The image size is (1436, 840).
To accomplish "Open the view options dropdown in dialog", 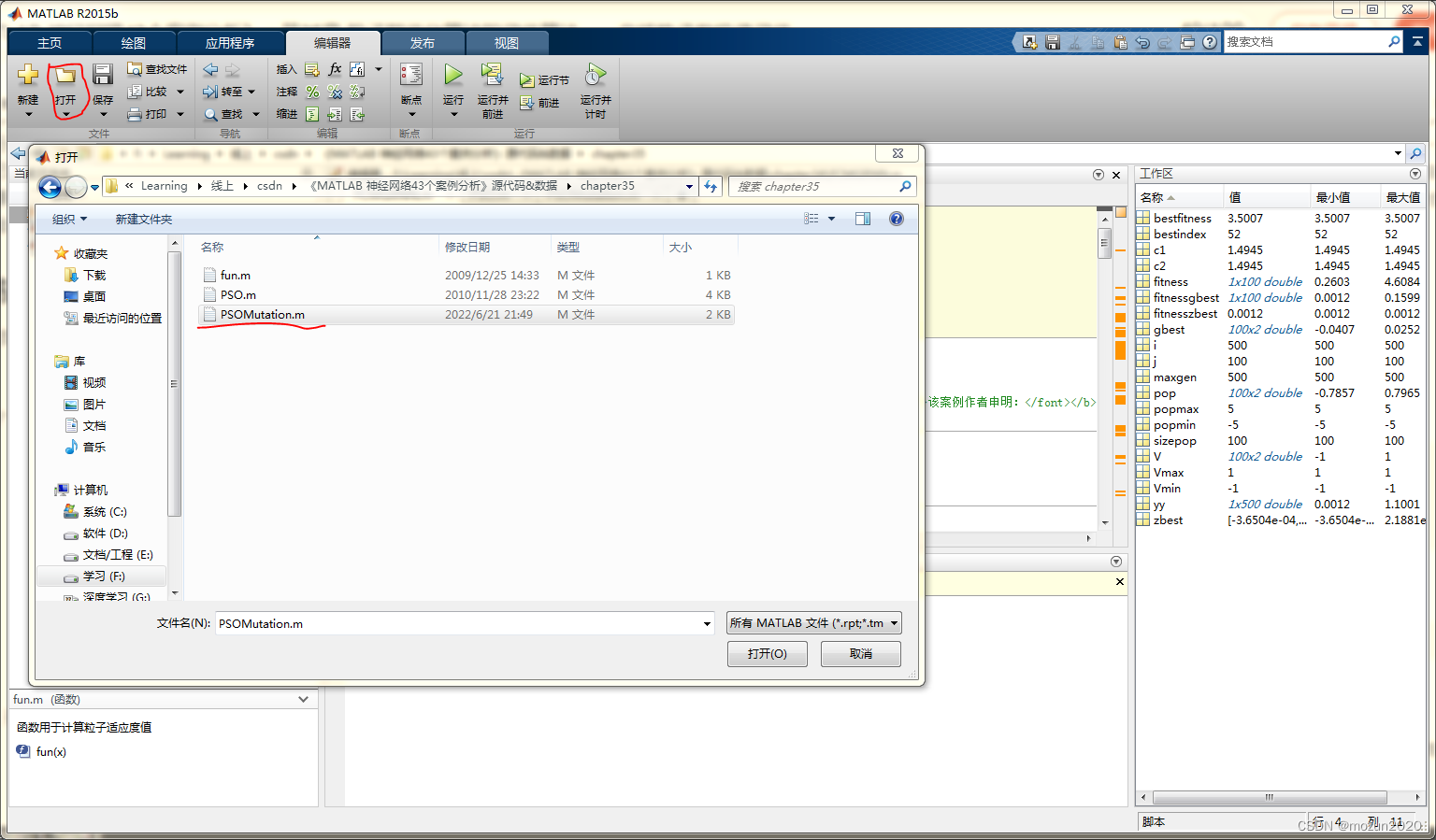I will point(831,219).
